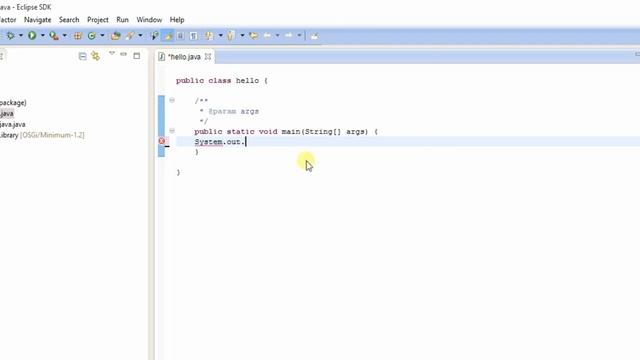Open dropdown next to Previous Annotation icon
Image resolution: width=640 pixels, height=360 pixels.
(x=242, y=36)
